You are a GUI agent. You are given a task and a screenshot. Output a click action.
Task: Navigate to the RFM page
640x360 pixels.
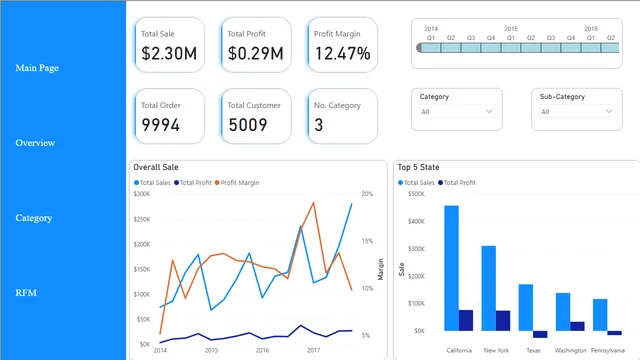click(26, 293)
